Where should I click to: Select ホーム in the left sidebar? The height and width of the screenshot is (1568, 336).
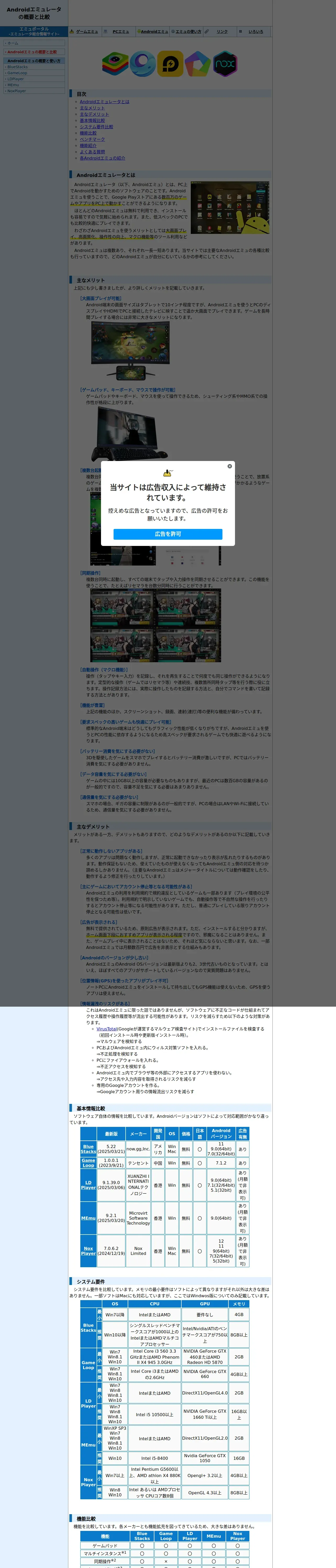point(33,43)
